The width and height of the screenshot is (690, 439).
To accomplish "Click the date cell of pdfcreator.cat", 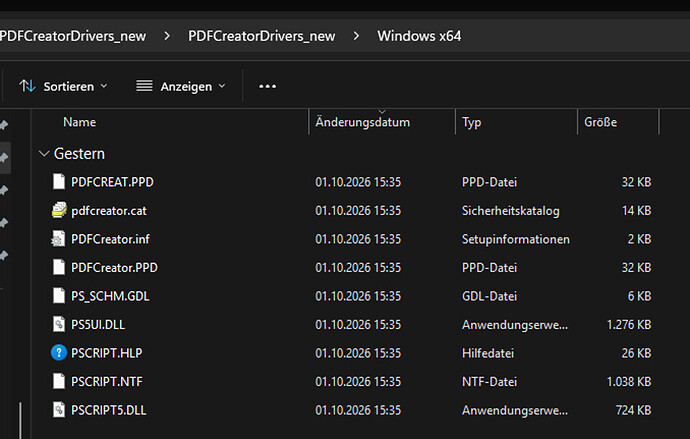I will coord(358,211).
